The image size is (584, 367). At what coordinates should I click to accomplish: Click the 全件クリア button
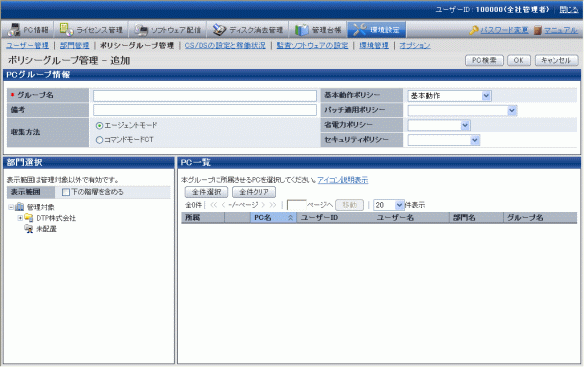pos(254,192)
